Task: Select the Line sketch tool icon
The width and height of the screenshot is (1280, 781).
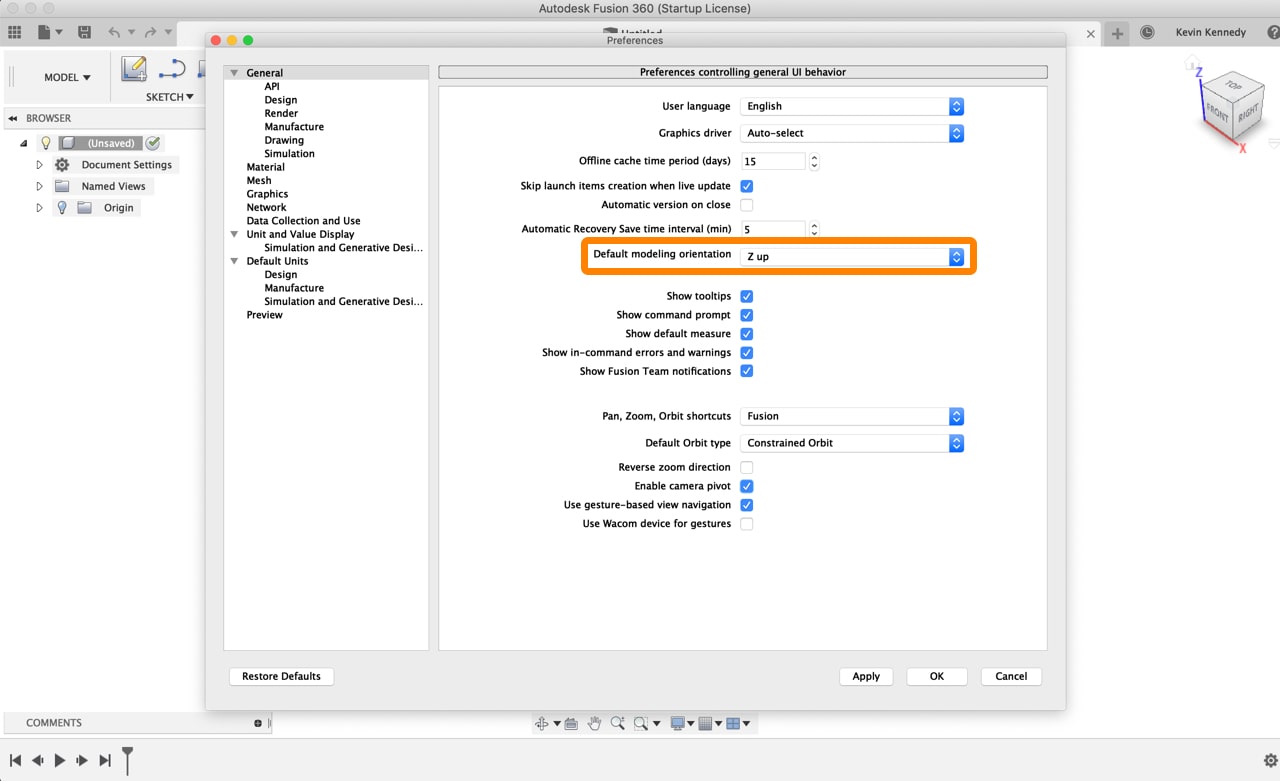Action: pyautogui.click(x=172, y=69)
